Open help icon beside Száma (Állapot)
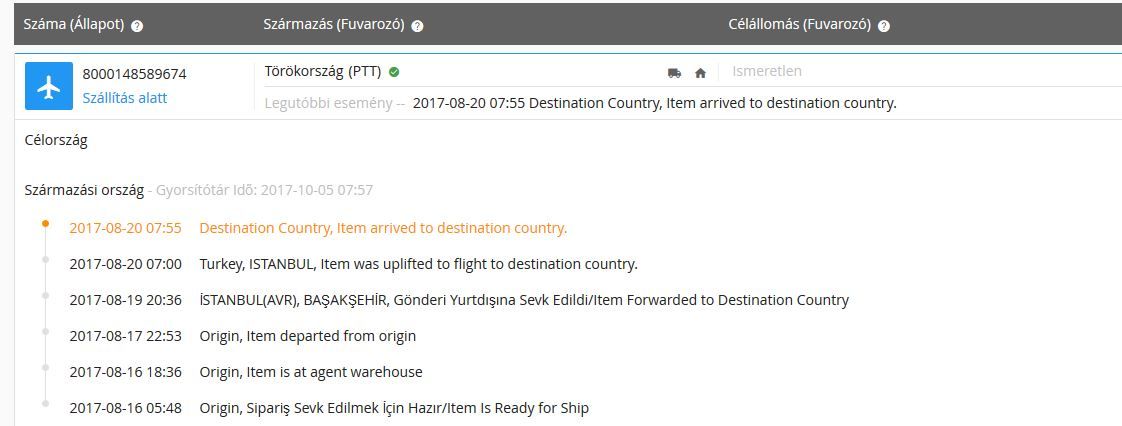This screenshot has width=1122, height=426. [137, 26]
